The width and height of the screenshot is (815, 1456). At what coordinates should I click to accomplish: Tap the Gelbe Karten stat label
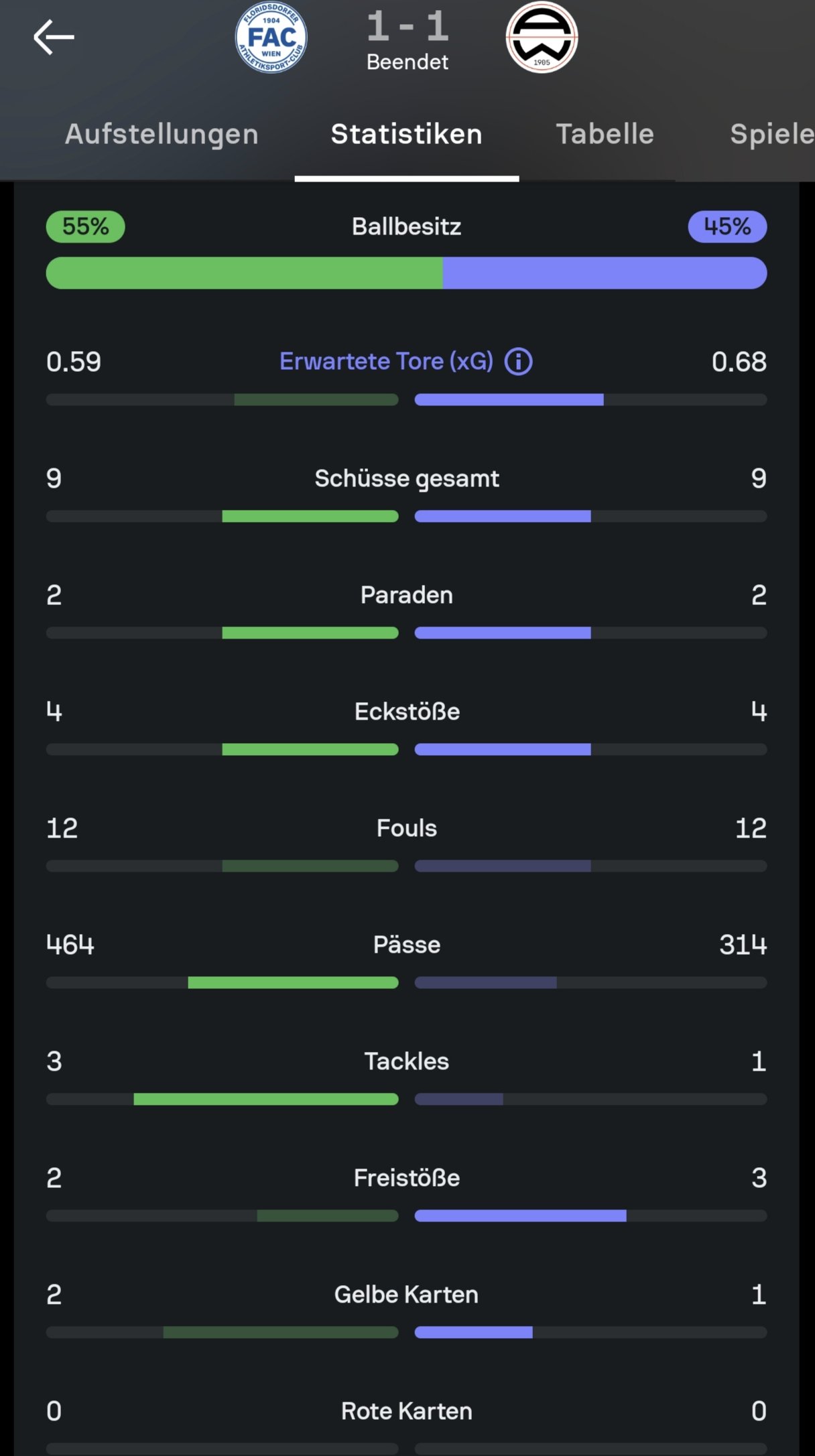click(407, 1295)
